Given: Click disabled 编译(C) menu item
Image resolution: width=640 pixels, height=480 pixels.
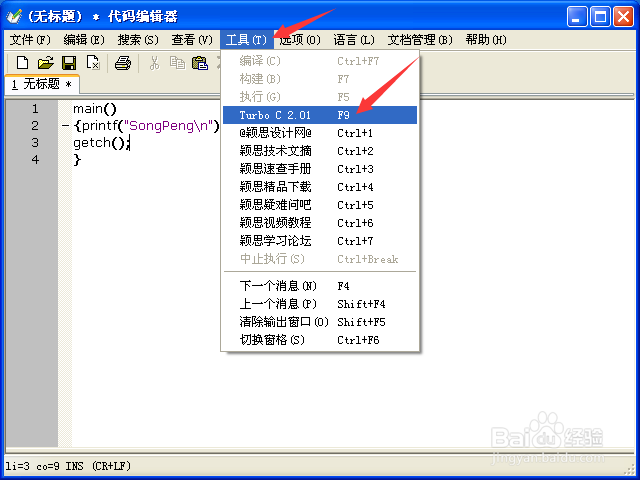Looking at the screenshot, I should 320,61.
